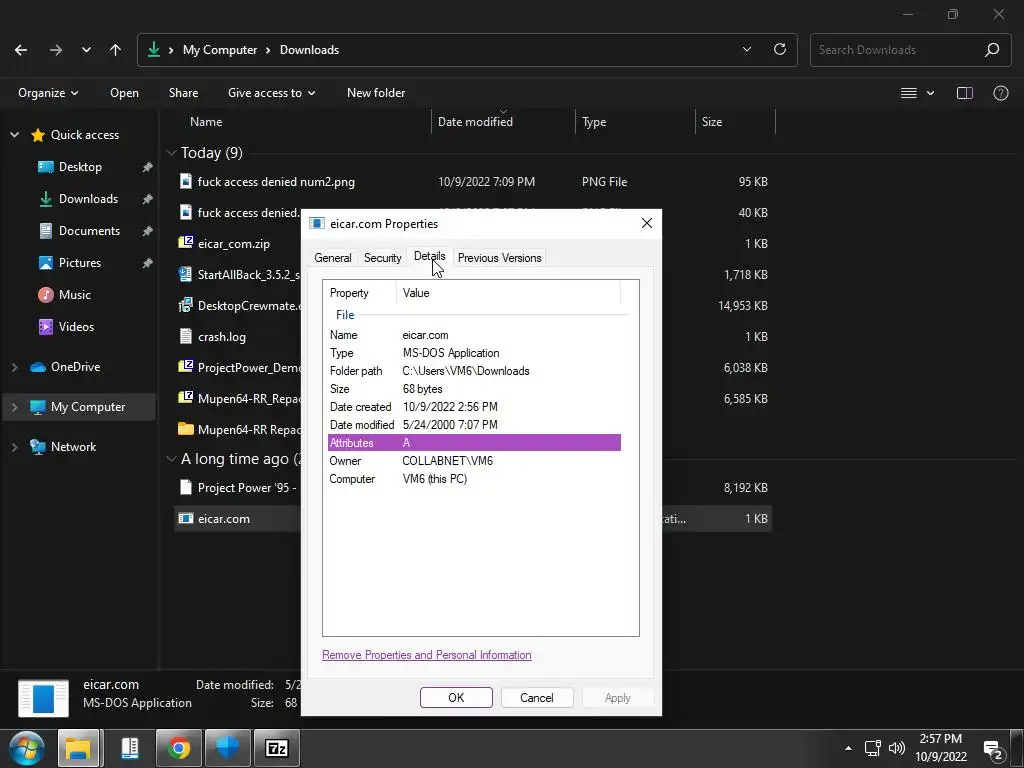The image size is (1024, 768).
Task: Sort by the Date modified column
Action: 475,121
